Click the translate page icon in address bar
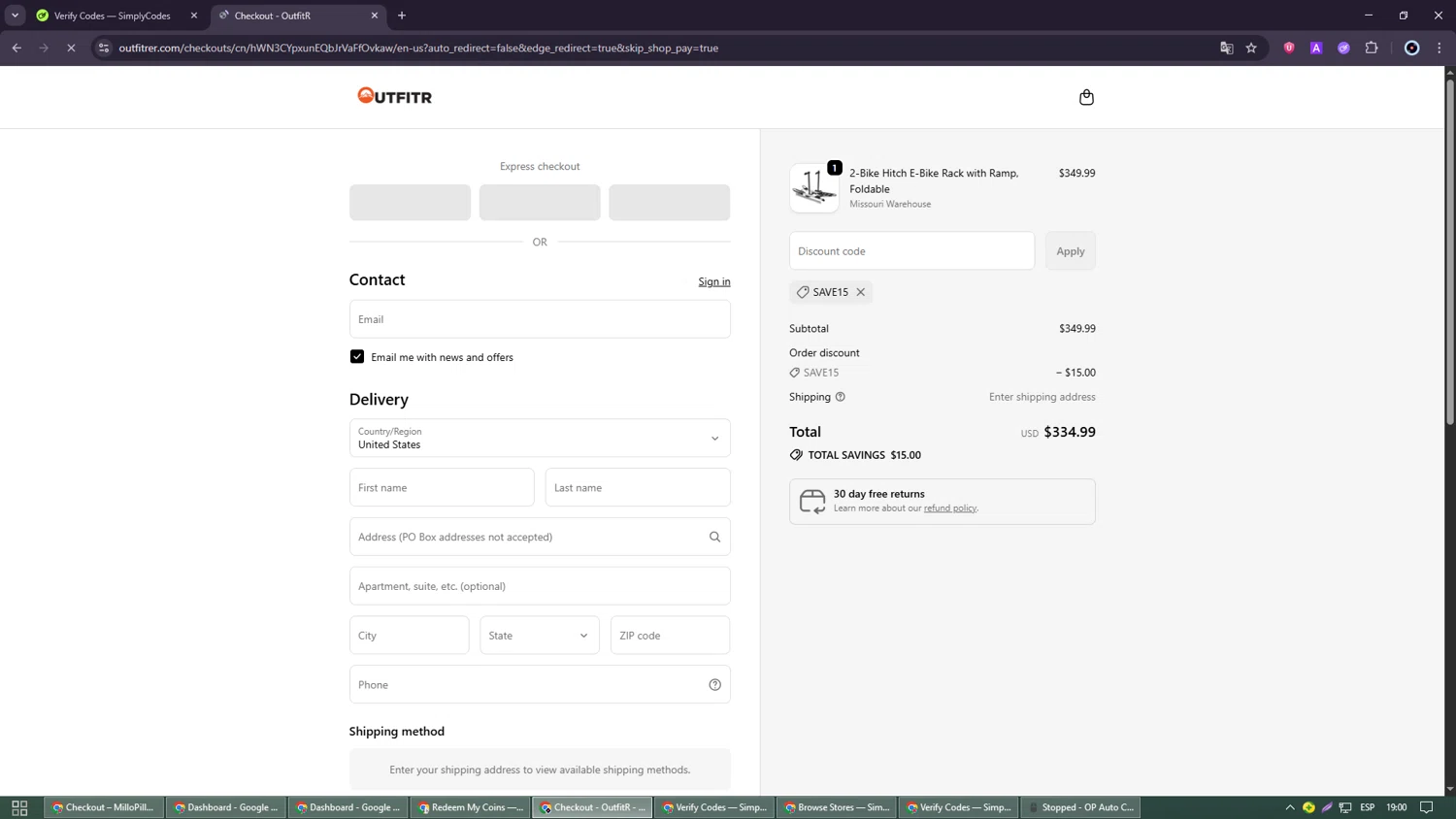This screenshot has height=819, width=1456. pos(1226,48)
